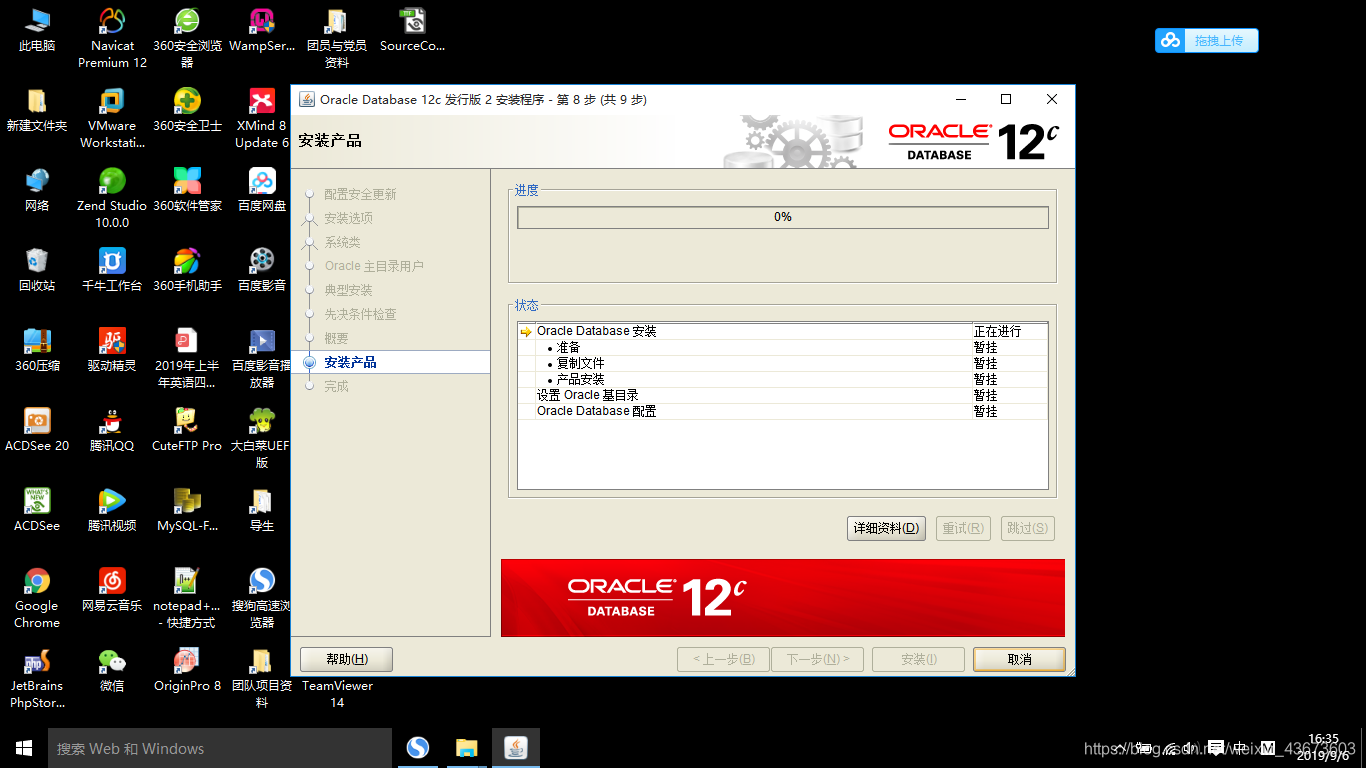Screen dimensions: 1366x768
Task: Select the WampServer desktop icon
Action: 262,29
